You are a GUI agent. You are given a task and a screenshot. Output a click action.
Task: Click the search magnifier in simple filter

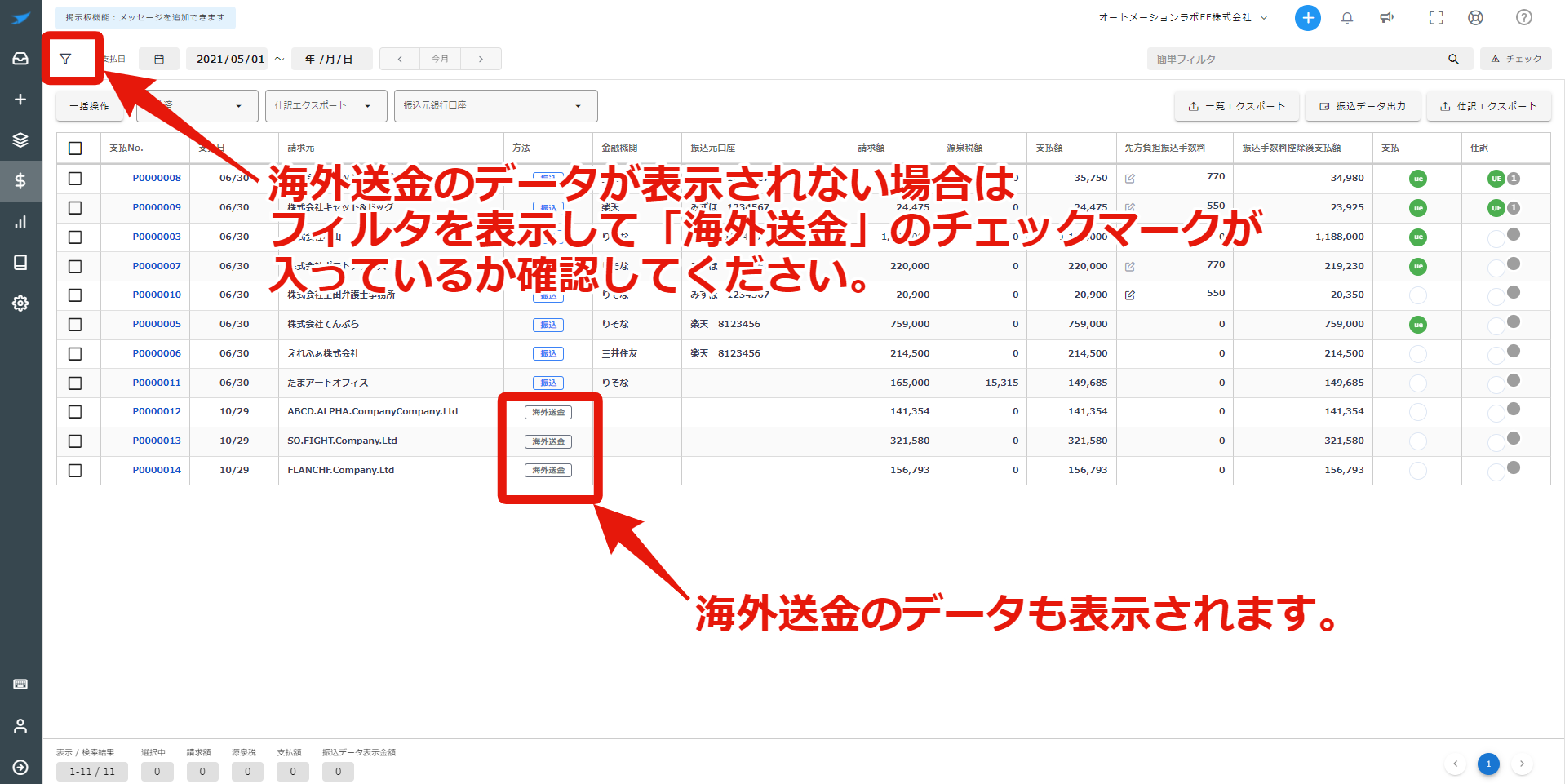1453,59
